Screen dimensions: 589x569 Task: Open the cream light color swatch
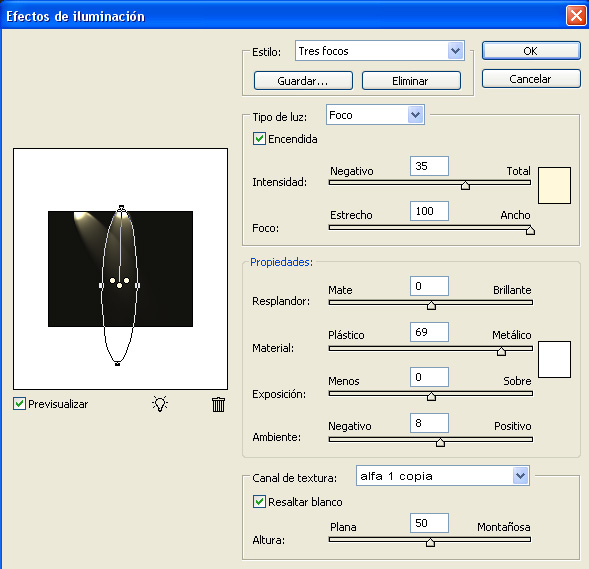coord(554,186)
